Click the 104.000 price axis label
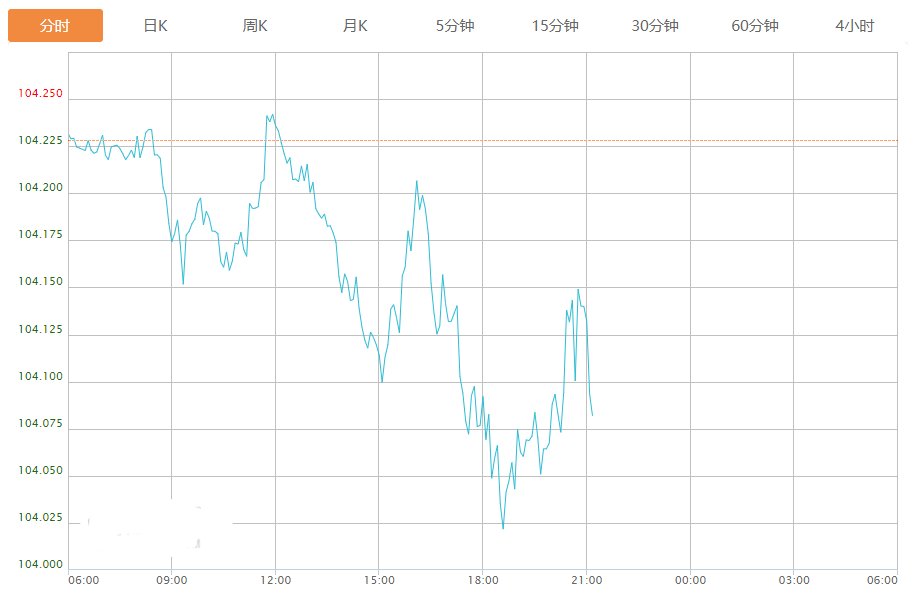This screenshot has width=911, height=594. [40, 565]
